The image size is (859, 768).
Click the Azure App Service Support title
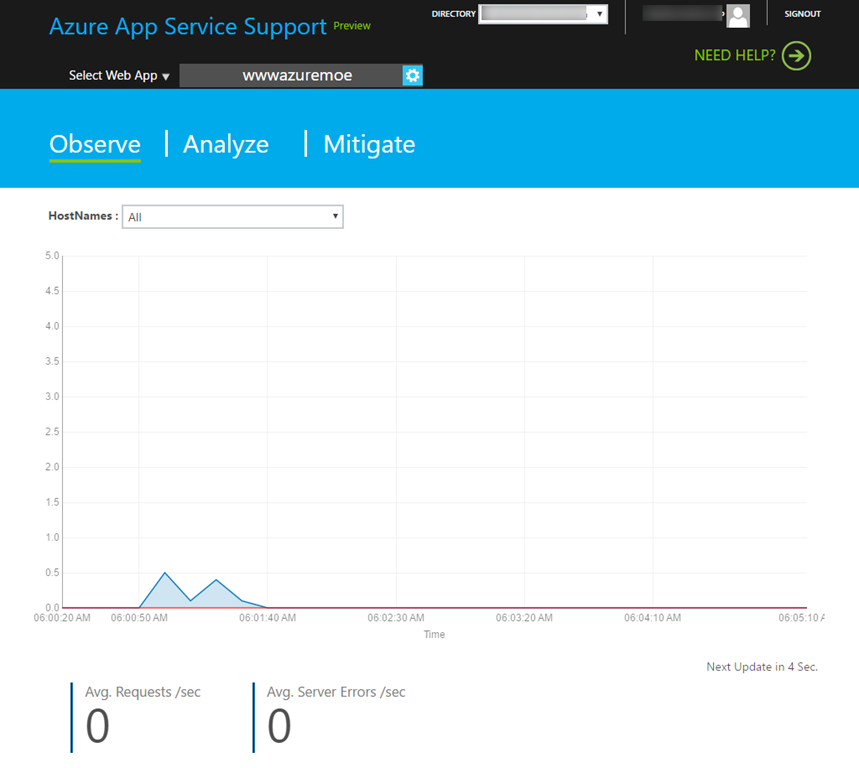188,26
